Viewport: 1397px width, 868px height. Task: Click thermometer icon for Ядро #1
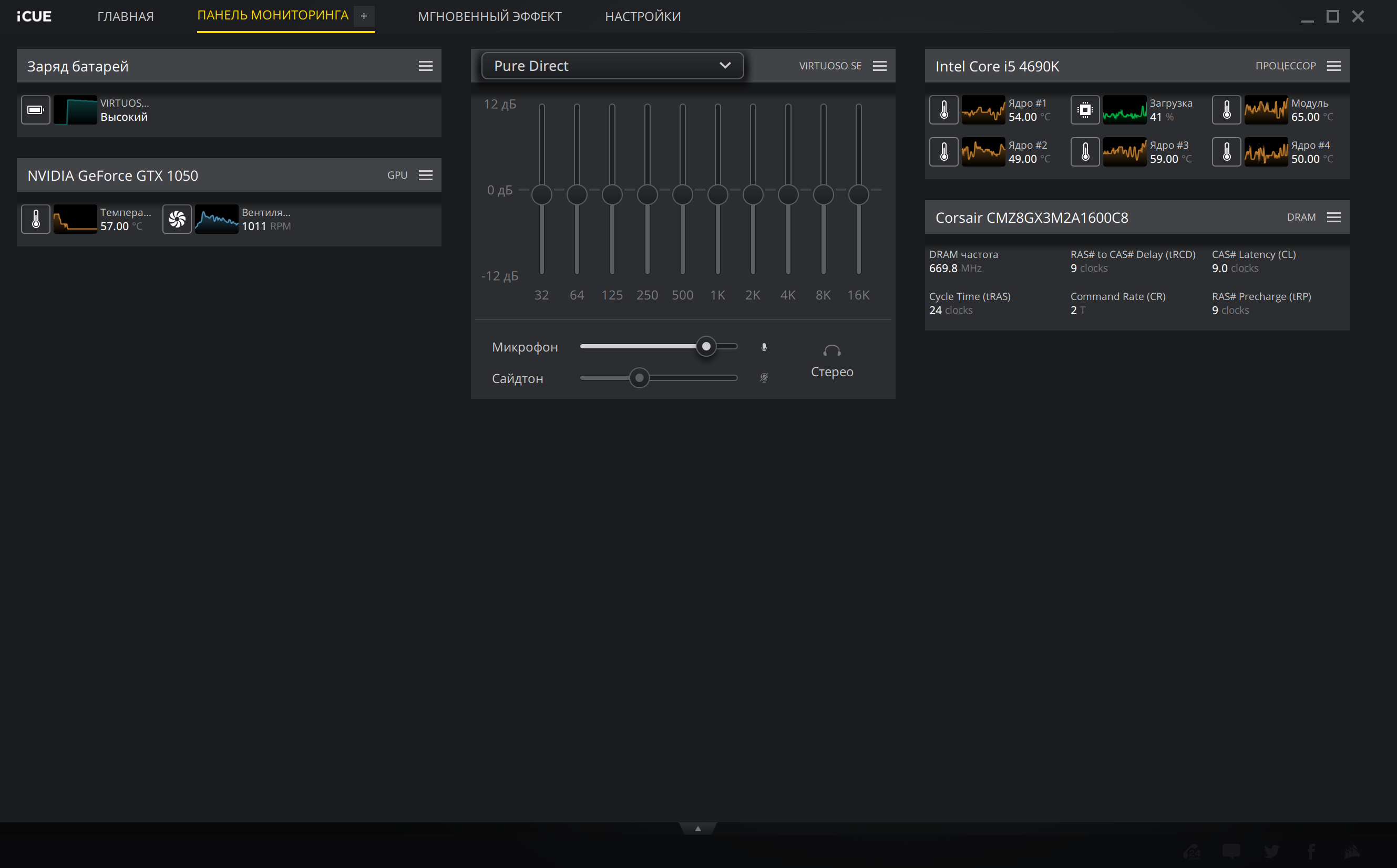[x=943, y=110]
